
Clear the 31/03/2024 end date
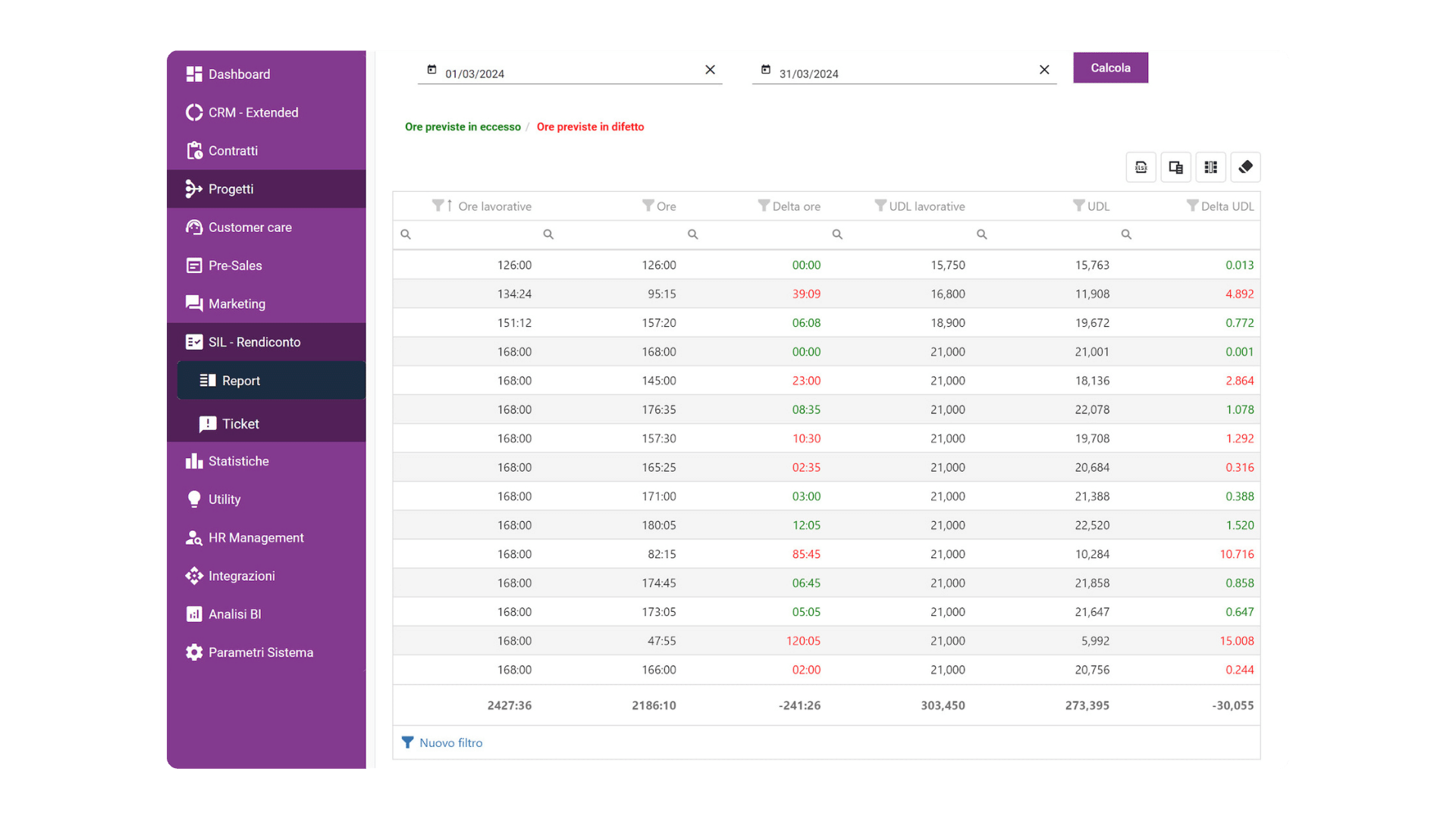tap(1044, 70)
